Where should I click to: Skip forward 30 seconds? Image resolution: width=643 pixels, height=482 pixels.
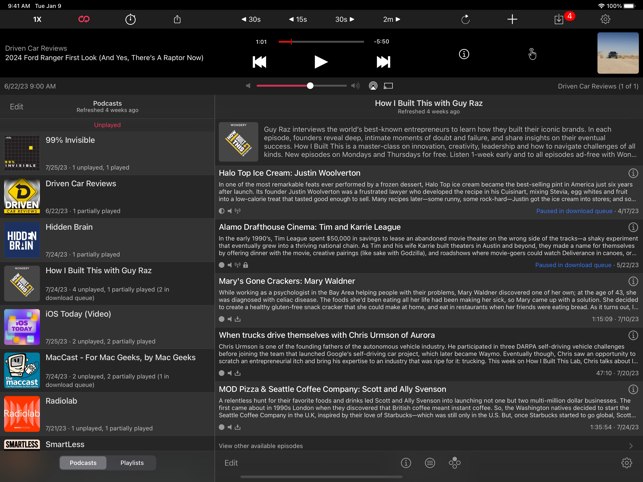click(x=344, y=19)
